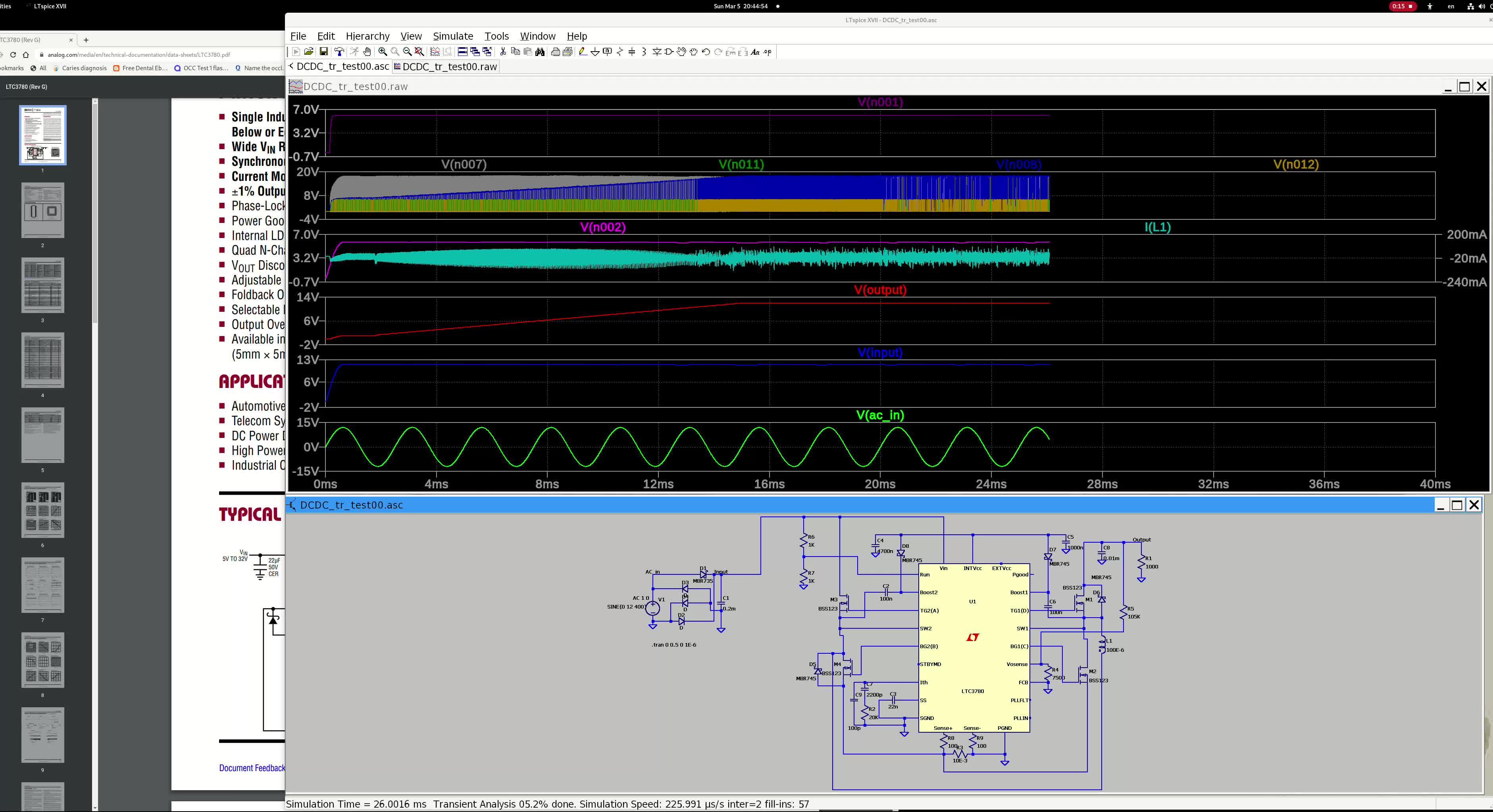
Task: Click the tab scroll left arrow
Action: tap(291, 66)
